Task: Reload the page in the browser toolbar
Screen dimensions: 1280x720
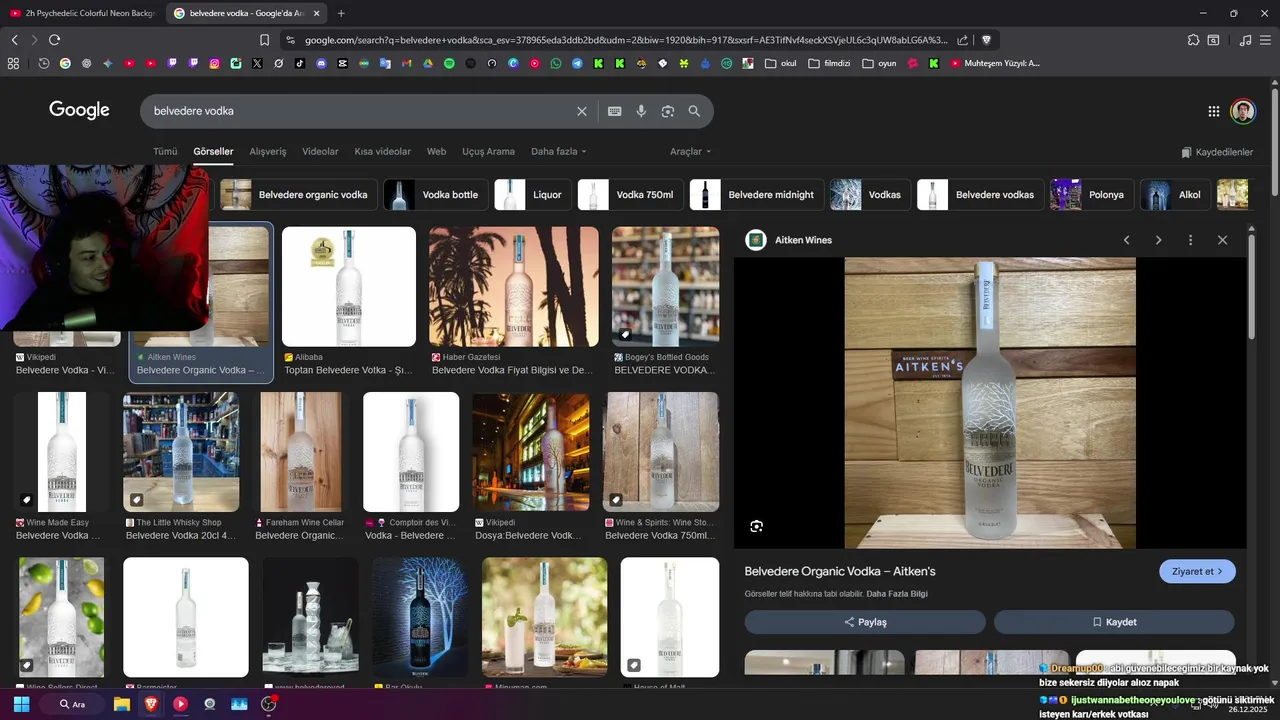Action: pyautogui.click(x=54, y=40)
